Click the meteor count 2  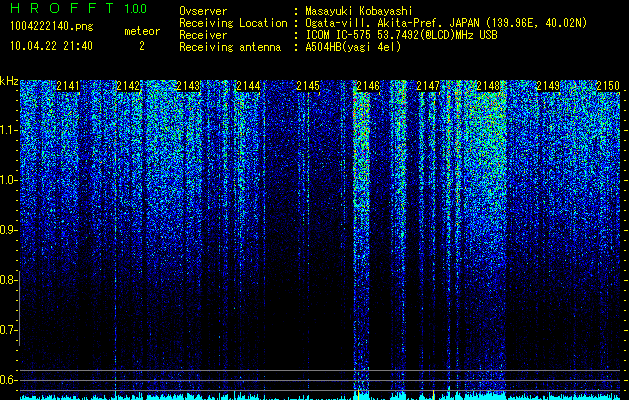[x=142, y=46]
